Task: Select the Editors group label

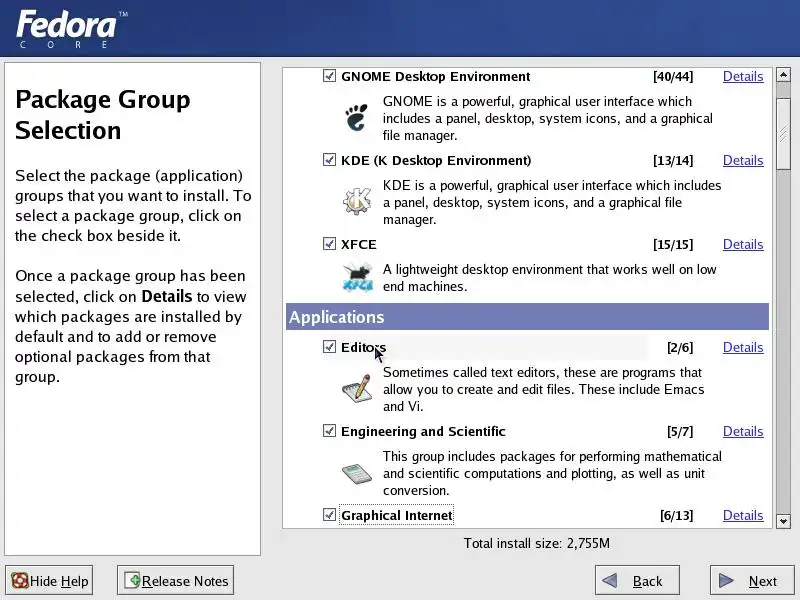Action: [363, 347]
